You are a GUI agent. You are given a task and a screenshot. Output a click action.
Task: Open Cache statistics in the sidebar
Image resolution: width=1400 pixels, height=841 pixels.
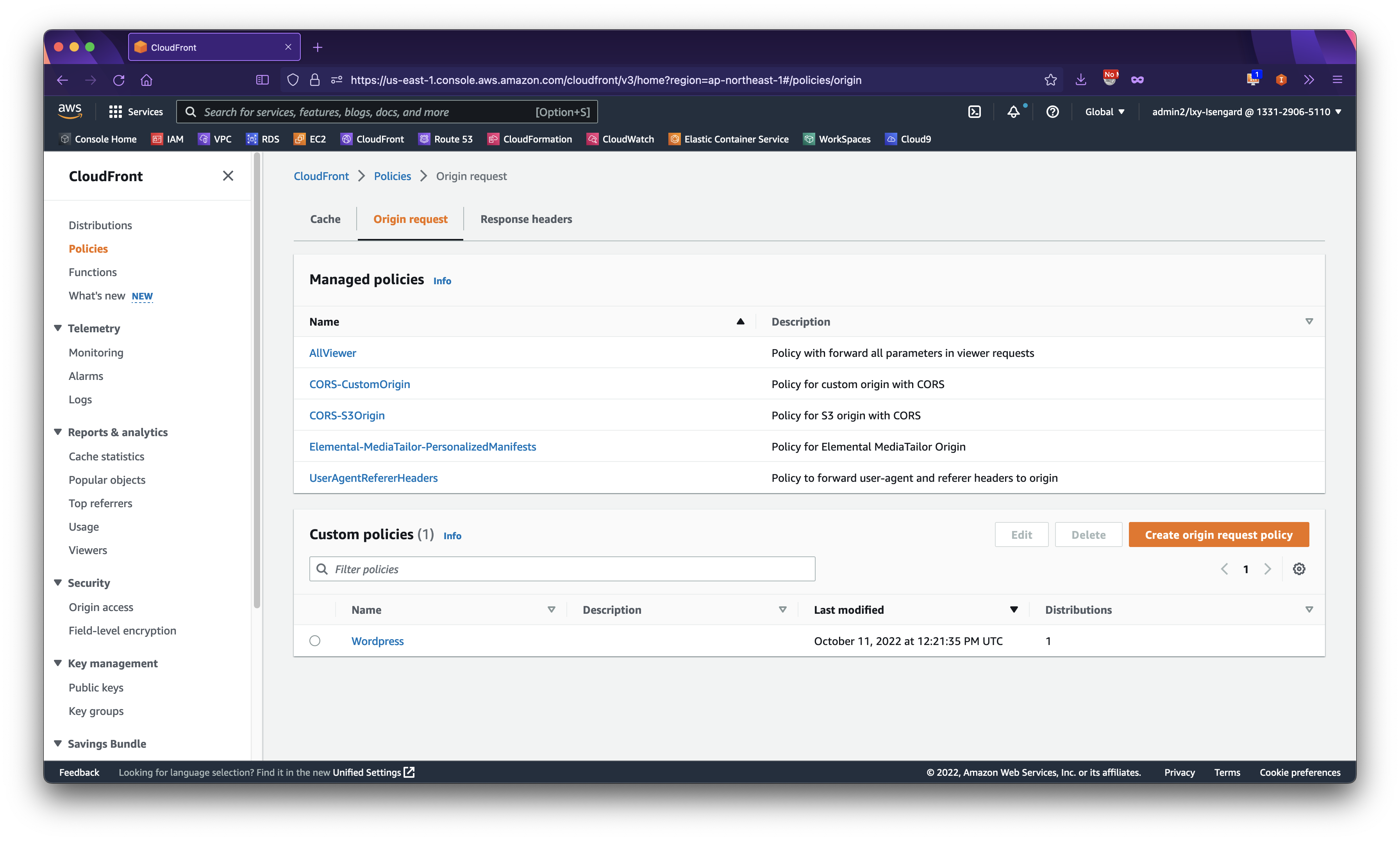pyautogui.click(x=106, y=456)
